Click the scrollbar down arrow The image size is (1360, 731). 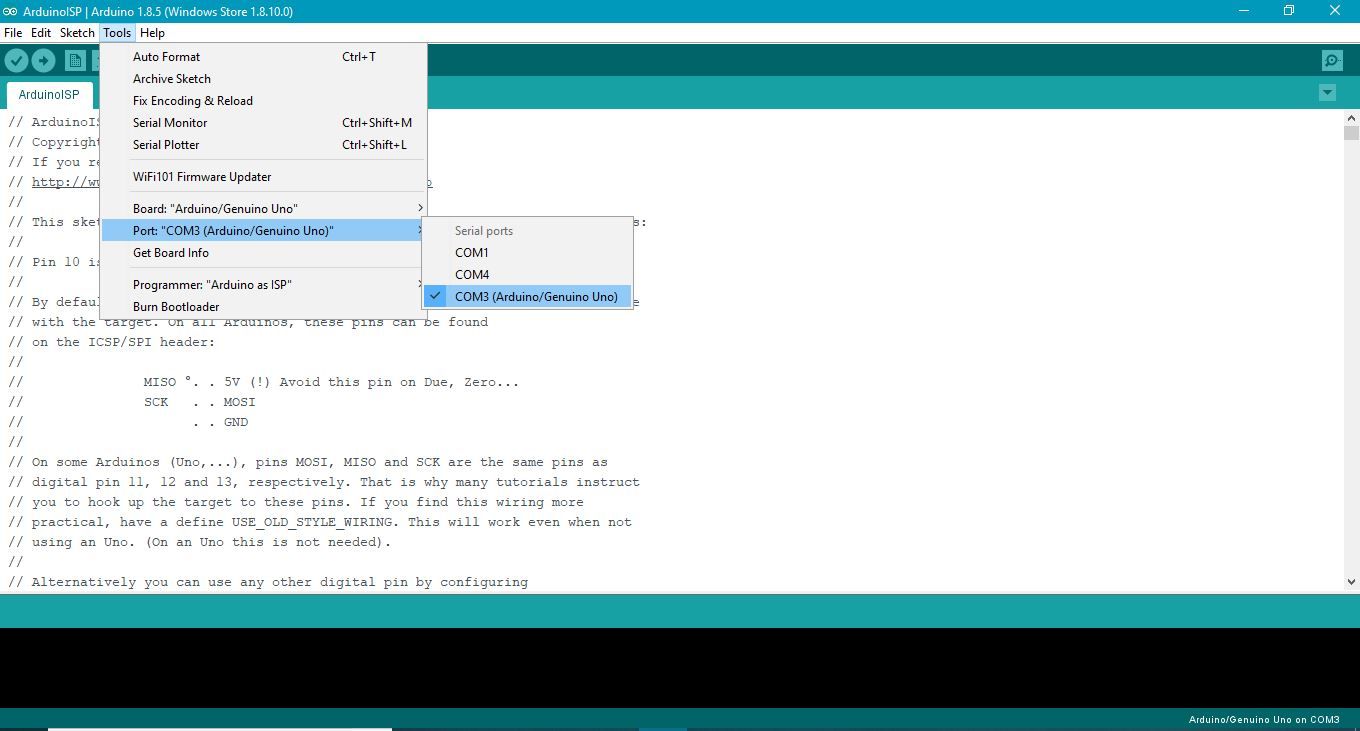click(1352, 581)
